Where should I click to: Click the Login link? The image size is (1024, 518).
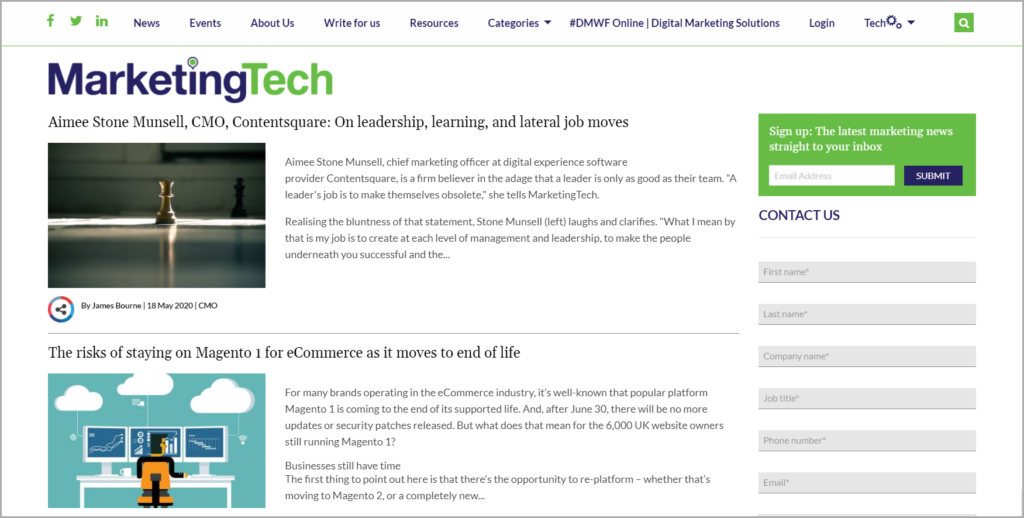(x=822, y=23)
